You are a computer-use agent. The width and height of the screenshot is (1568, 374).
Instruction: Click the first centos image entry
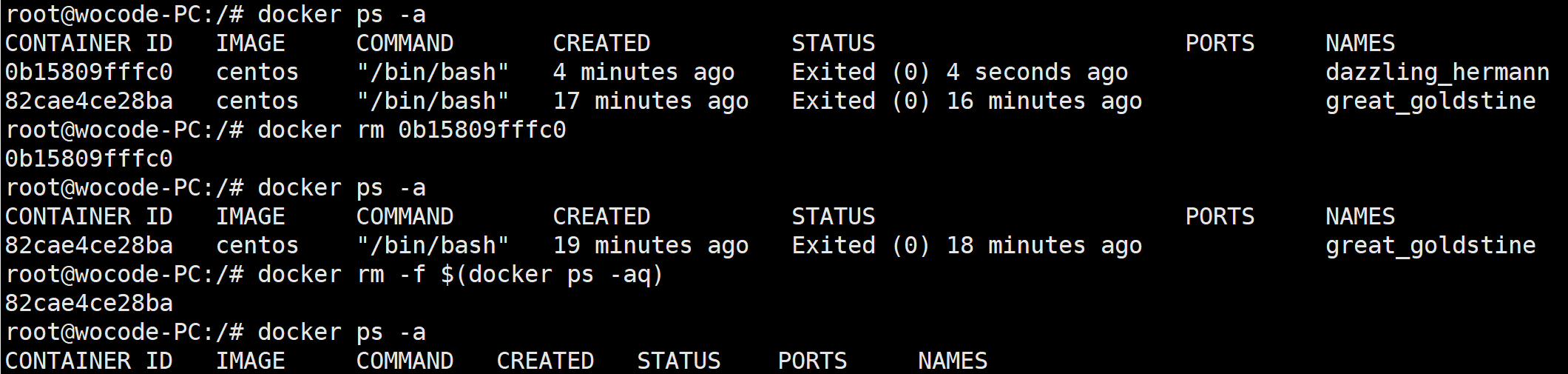[x=257, y=72]
